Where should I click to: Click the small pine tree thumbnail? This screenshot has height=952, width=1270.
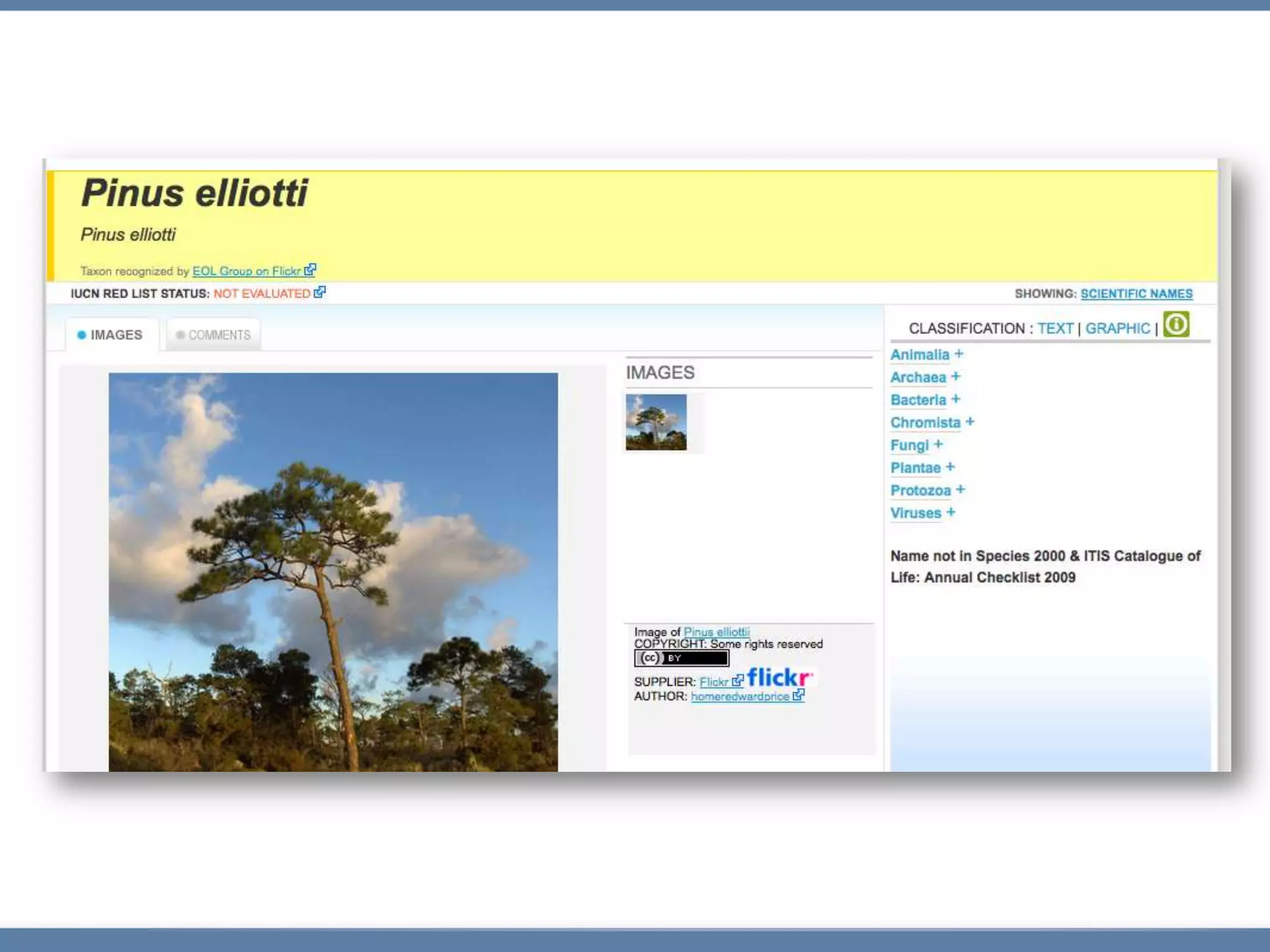(x=655, y=422)
